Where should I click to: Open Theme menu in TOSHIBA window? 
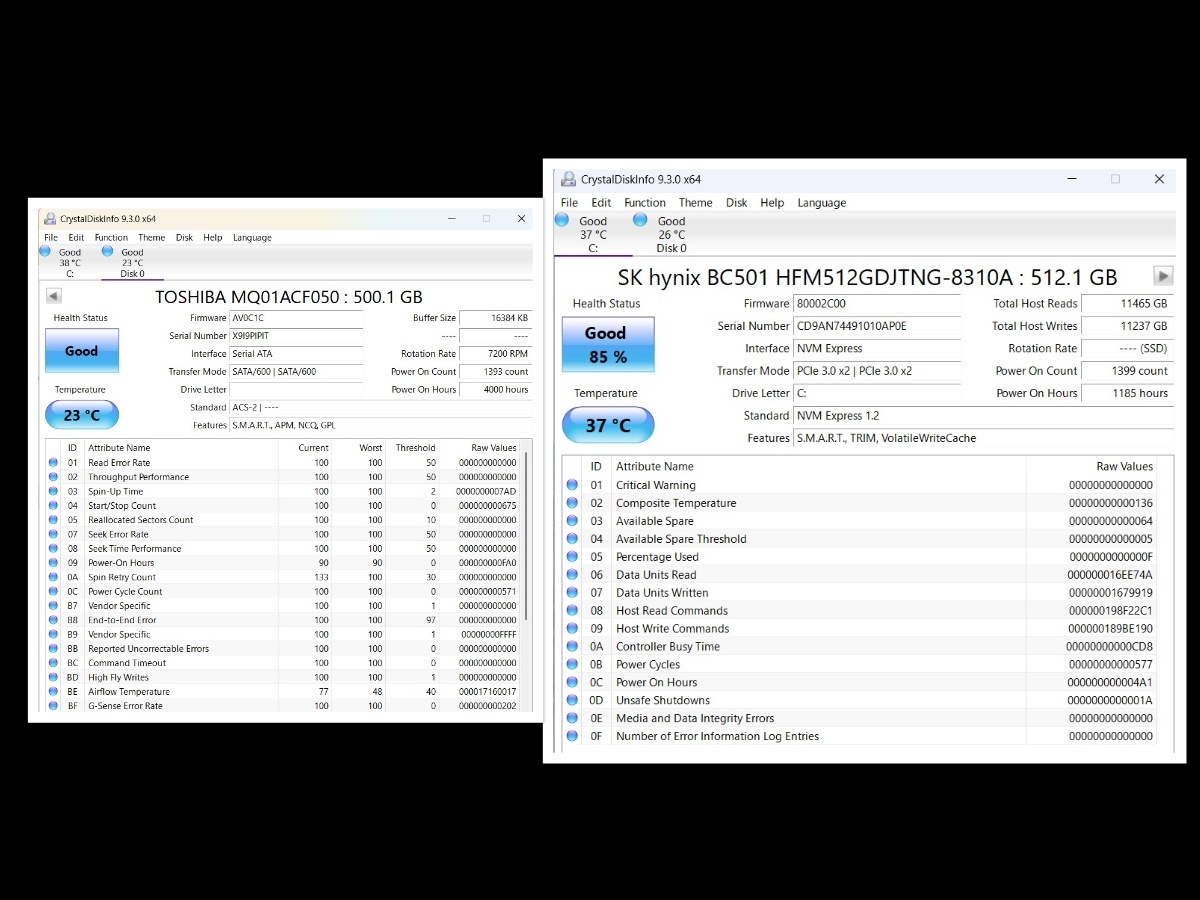tap(151, 238)
